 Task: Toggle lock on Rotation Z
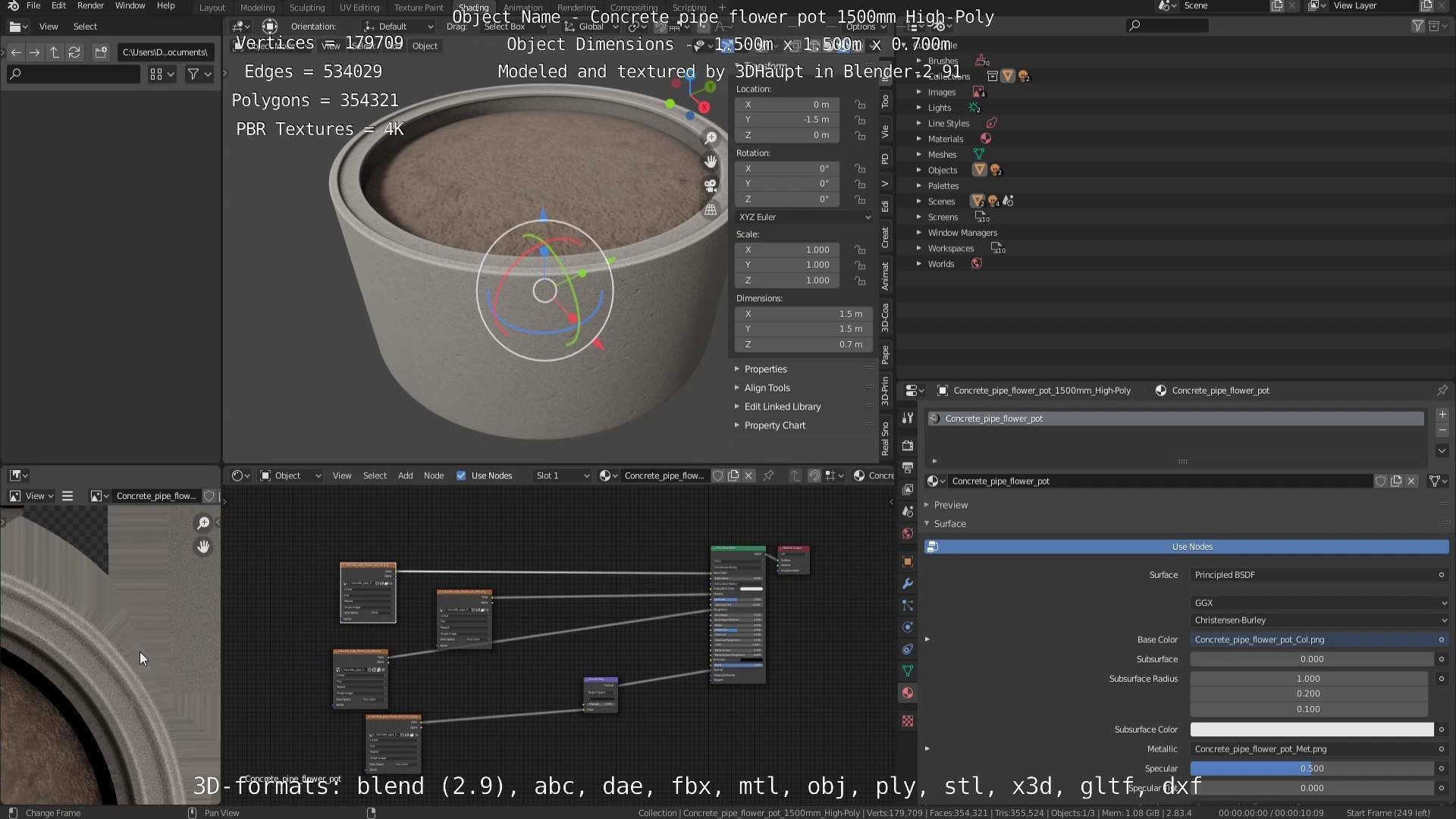[x=860, y=199]
